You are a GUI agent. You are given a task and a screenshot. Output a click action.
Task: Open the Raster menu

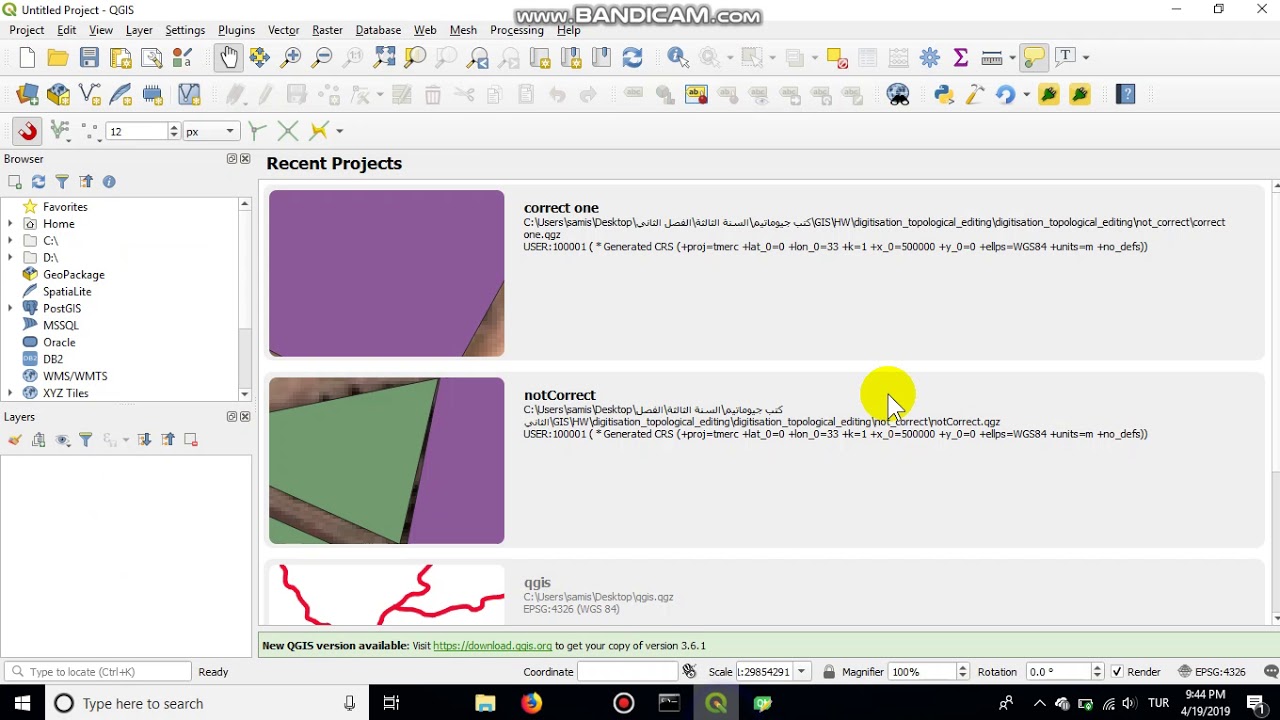(327, 30)
